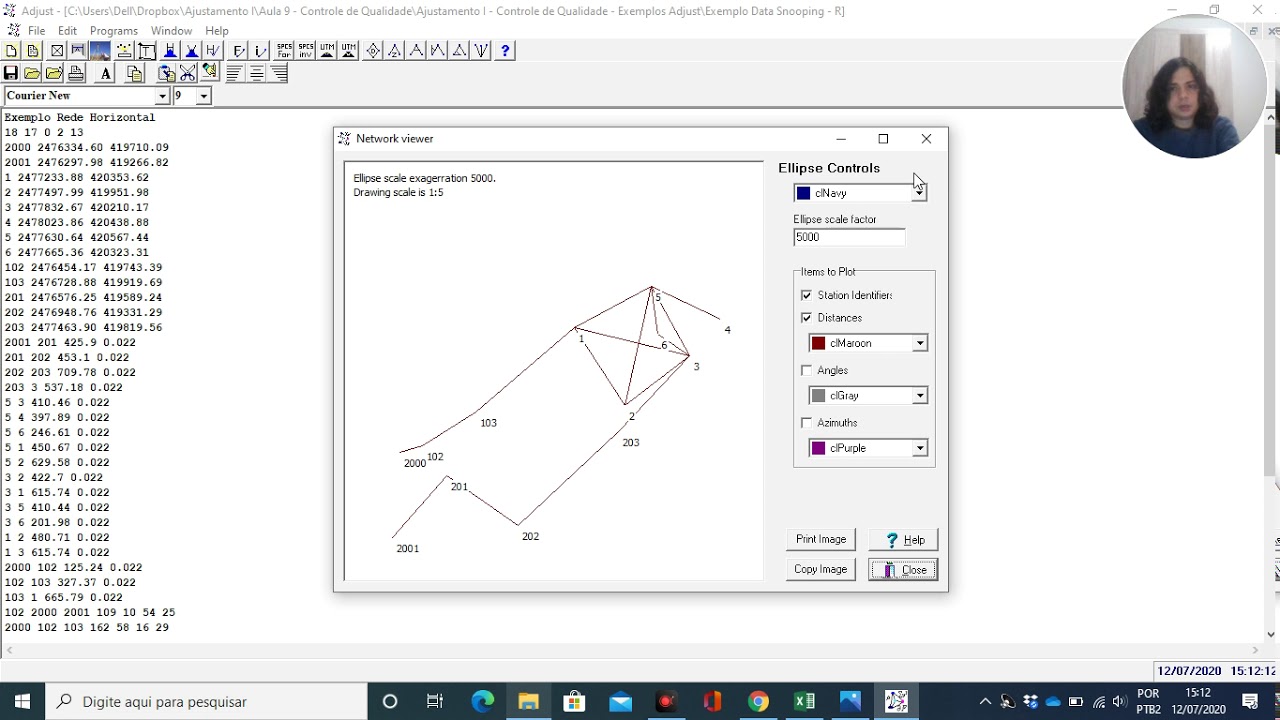Open Microsoft Edge from the taskbar

[482, 701]
